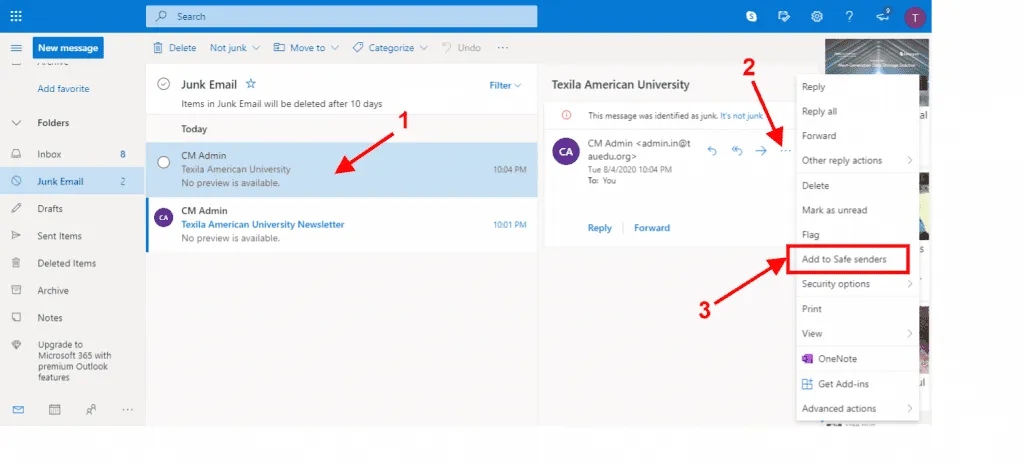Click the It's not junk link
1024x468 pixels.
(x=741, y=116)
